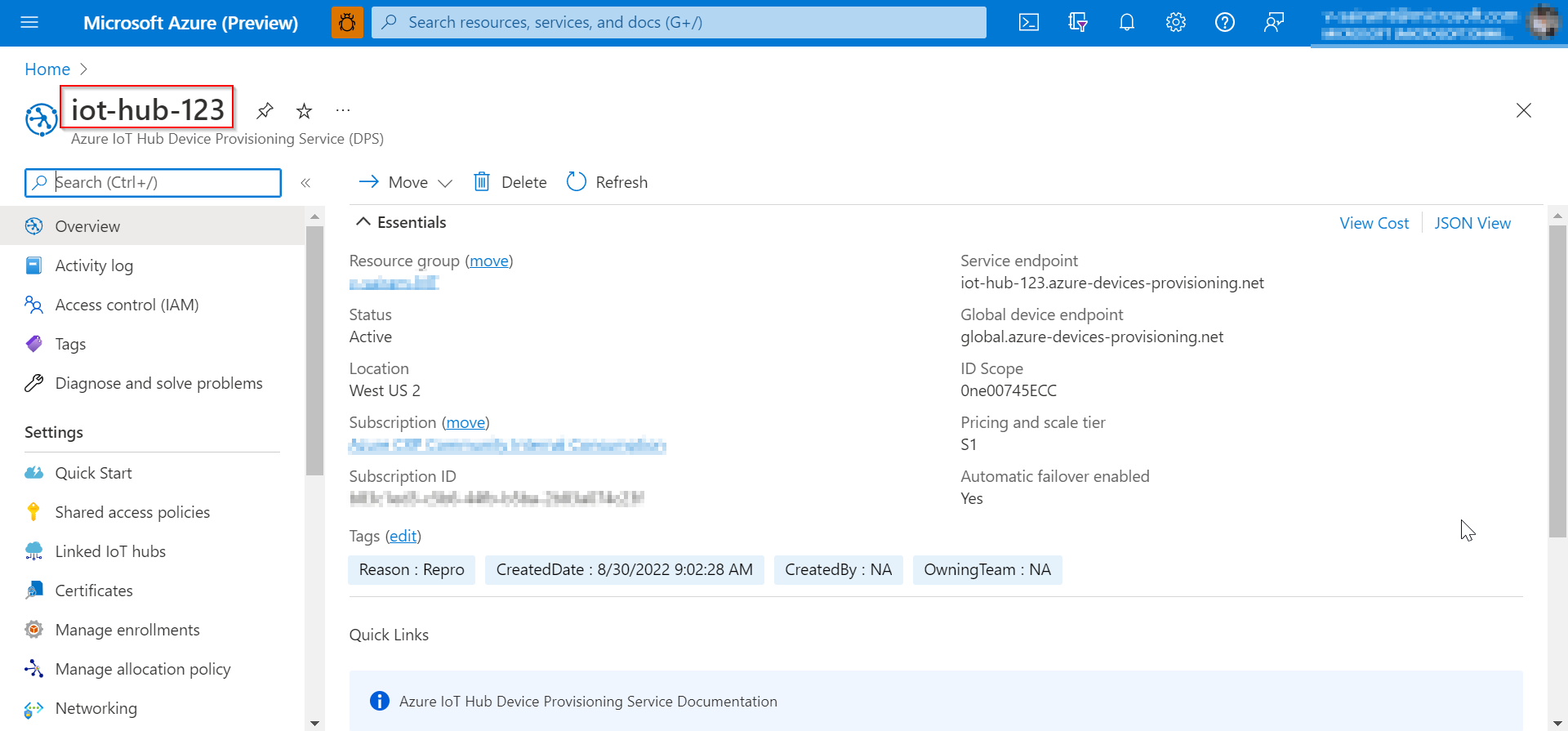Click the Home breadcrumb
Image resolution: width=1568 pixels, height=731 pixels.
[x=47, y=69]
